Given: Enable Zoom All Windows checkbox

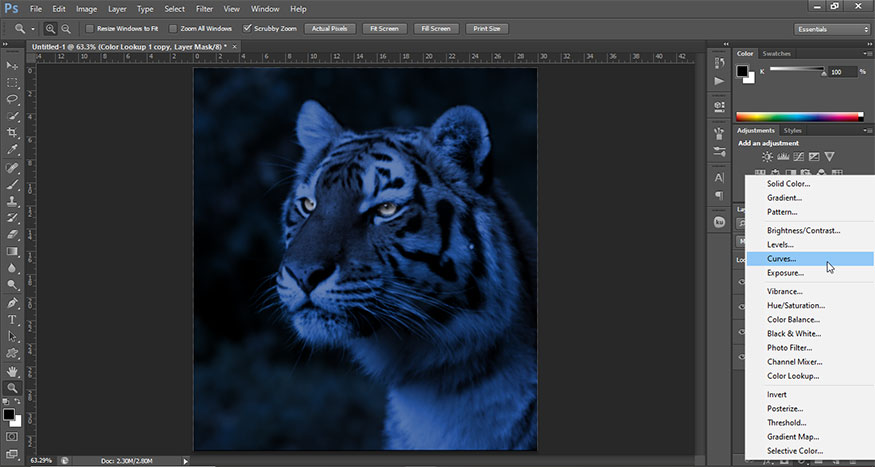Looking at the screenshot, I should pos(173,28).
